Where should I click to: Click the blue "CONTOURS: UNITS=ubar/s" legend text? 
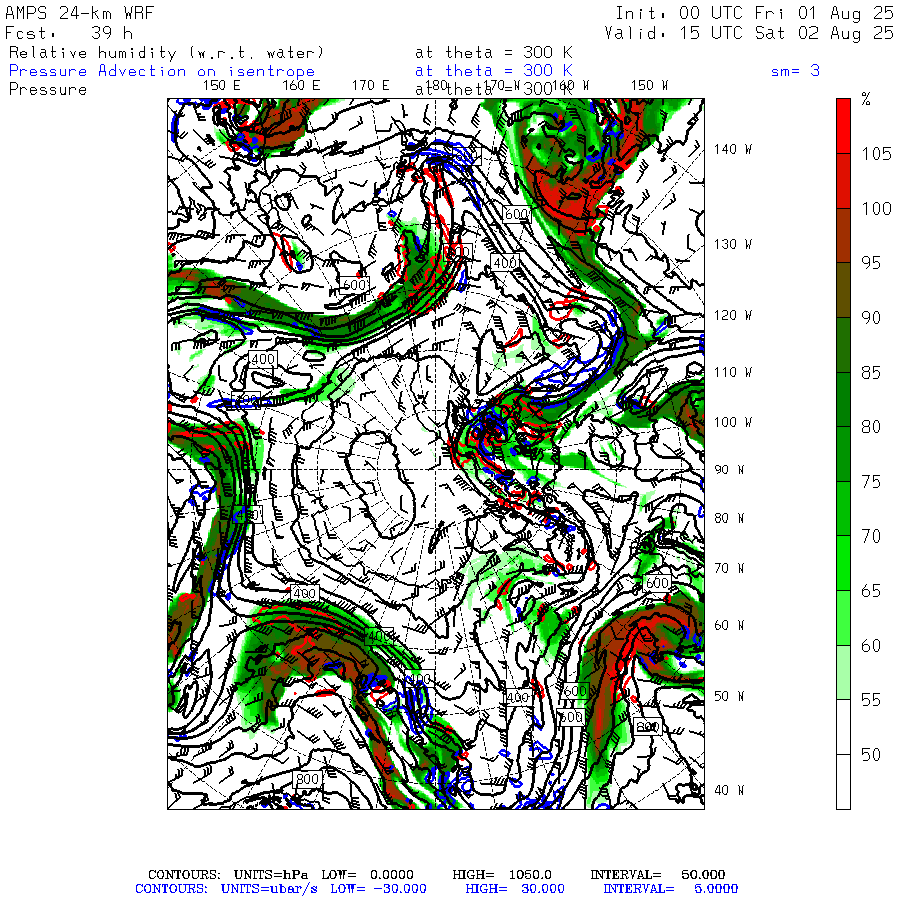point(226,889)
